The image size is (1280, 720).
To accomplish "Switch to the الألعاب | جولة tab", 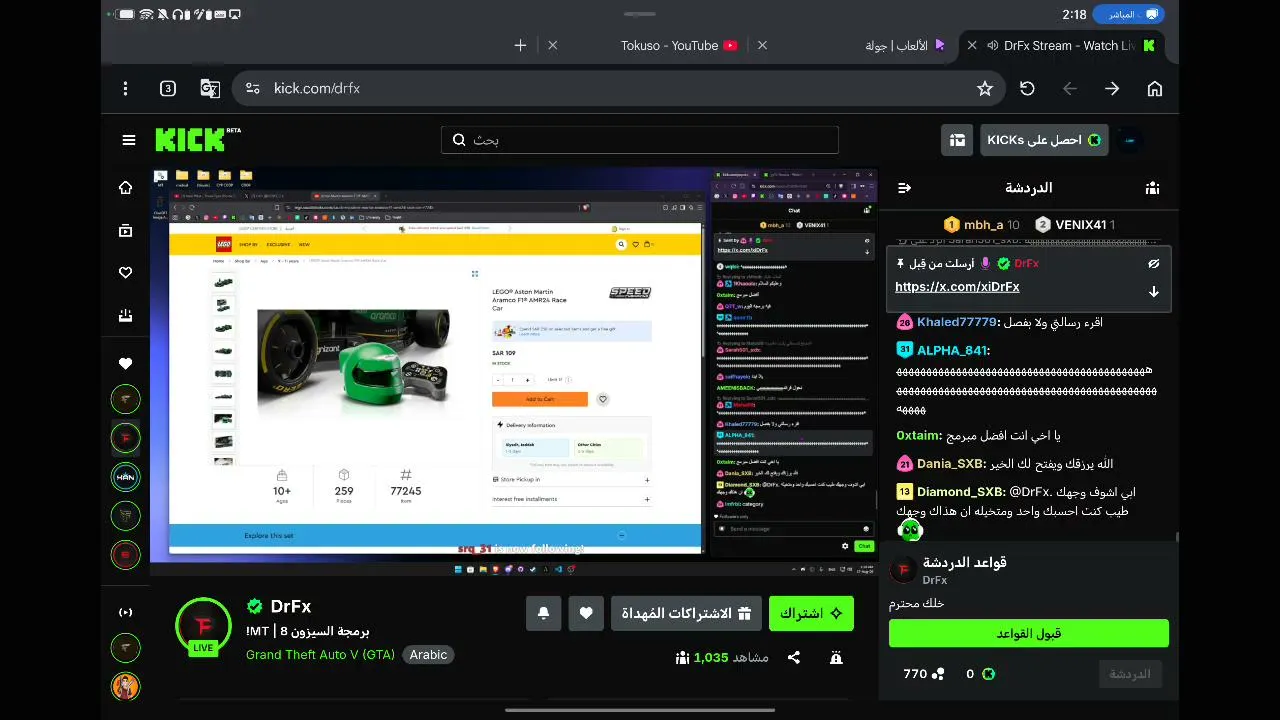I will (x=905, y=46).
